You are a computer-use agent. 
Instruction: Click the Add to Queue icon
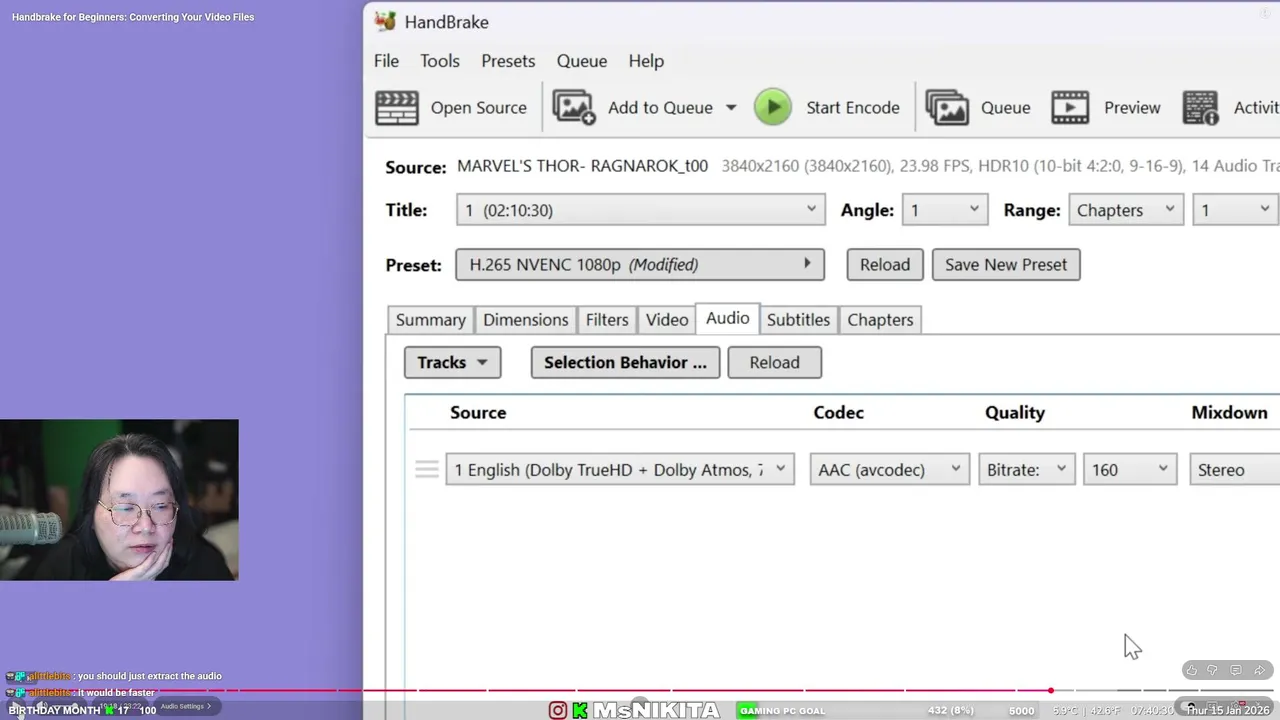(x=574, y=108)
